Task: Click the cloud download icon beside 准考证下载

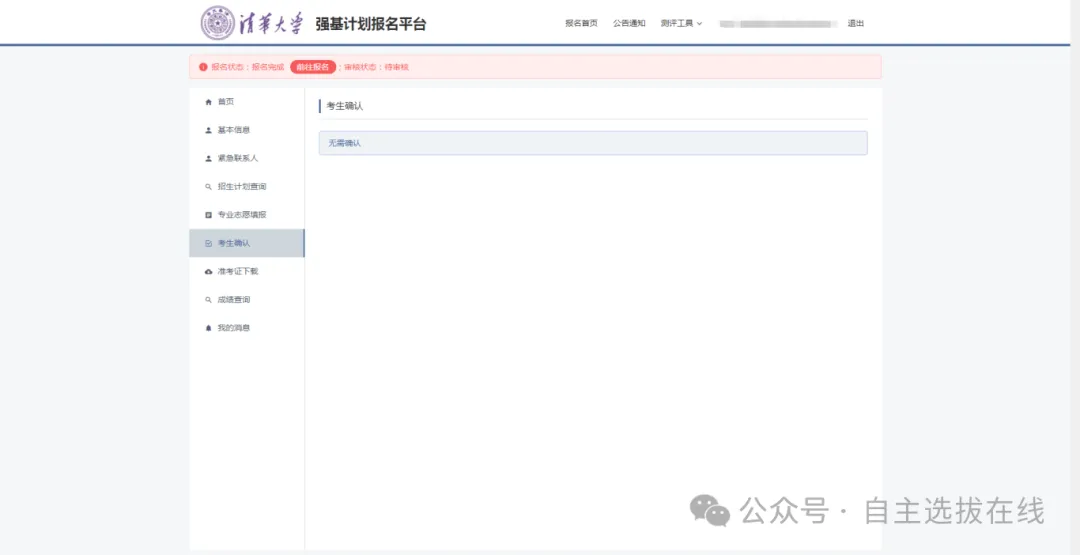Action: (x=208, y=271)
